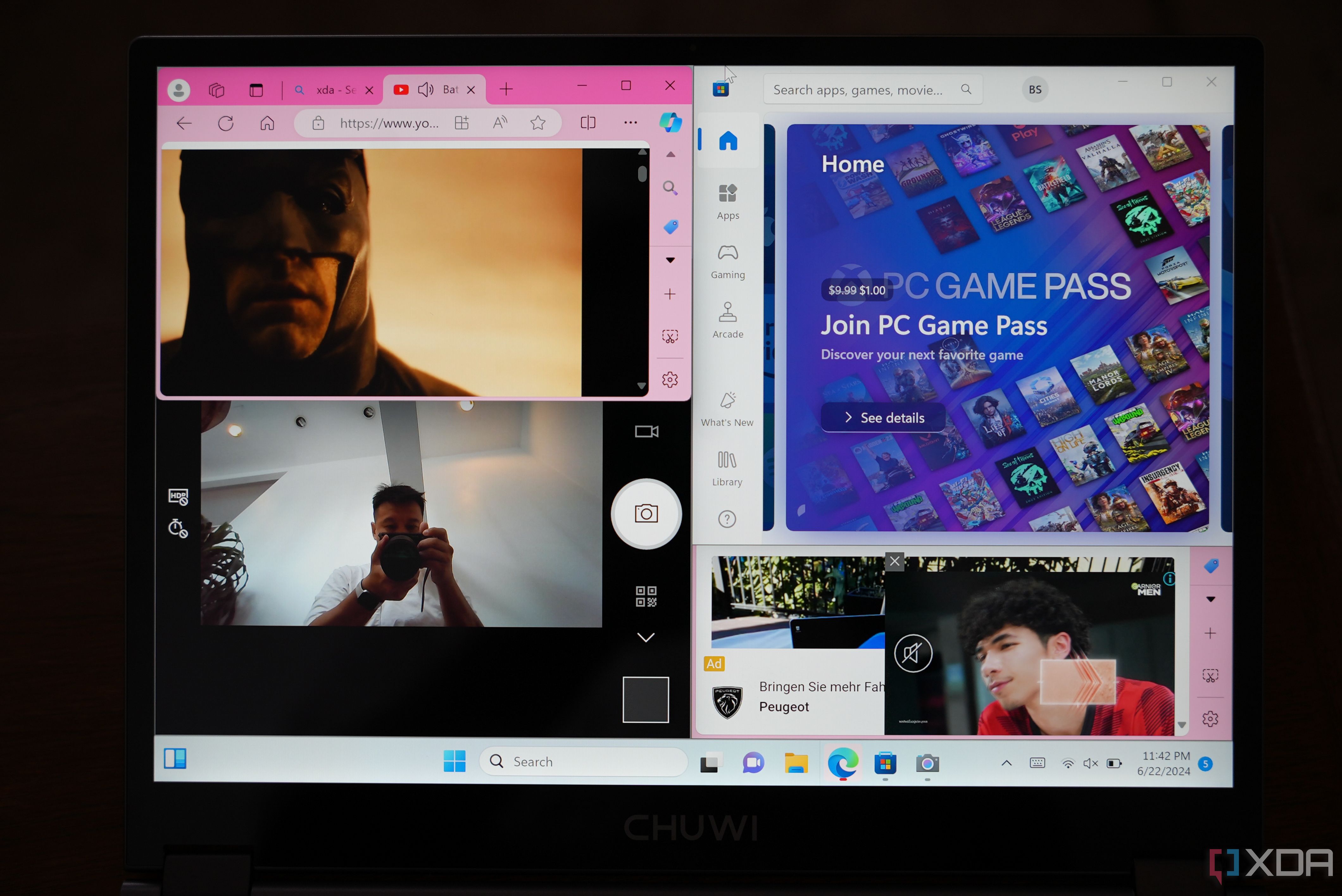Open Store help question icon

(727, 520)
